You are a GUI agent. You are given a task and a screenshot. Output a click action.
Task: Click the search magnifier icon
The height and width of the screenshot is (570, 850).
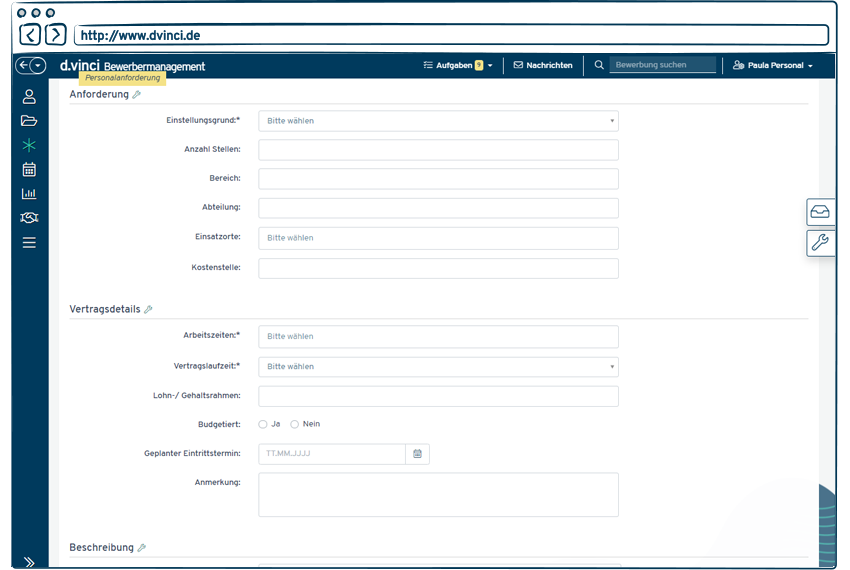click(598, 65)
